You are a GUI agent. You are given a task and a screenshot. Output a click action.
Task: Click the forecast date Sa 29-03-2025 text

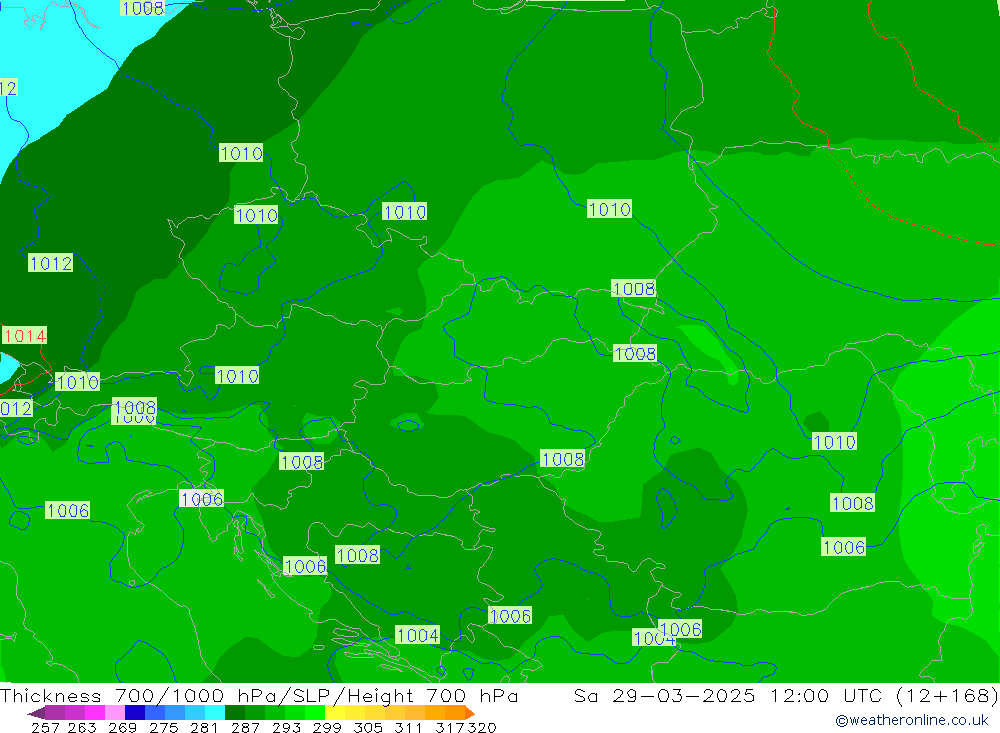pos(664,695)
